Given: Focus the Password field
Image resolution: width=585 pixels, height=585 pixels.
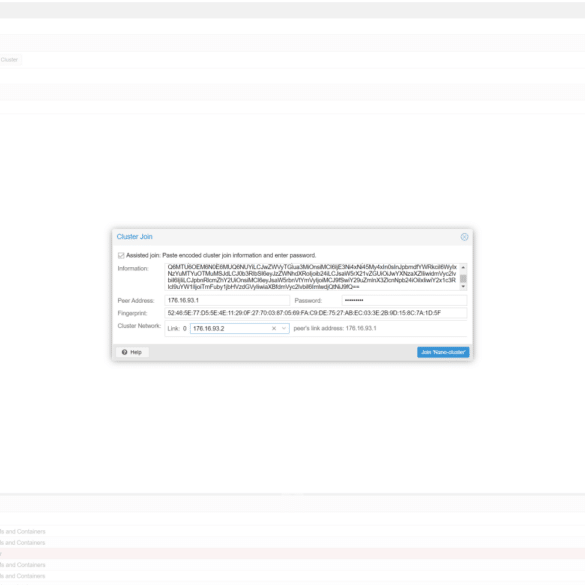Looking at the screenshot, I should [404, 300].
